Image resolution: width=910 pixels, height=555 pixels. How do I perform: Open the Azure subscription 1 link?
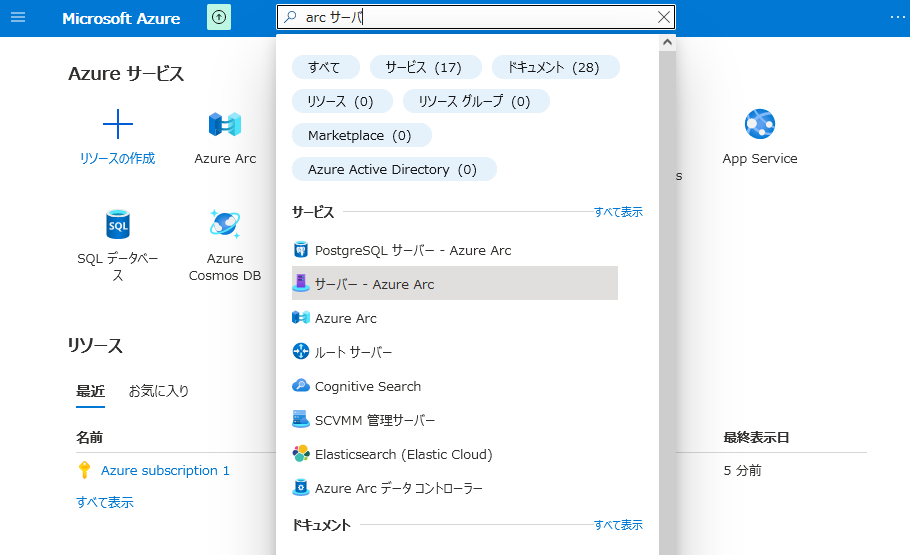coord(165,470)
